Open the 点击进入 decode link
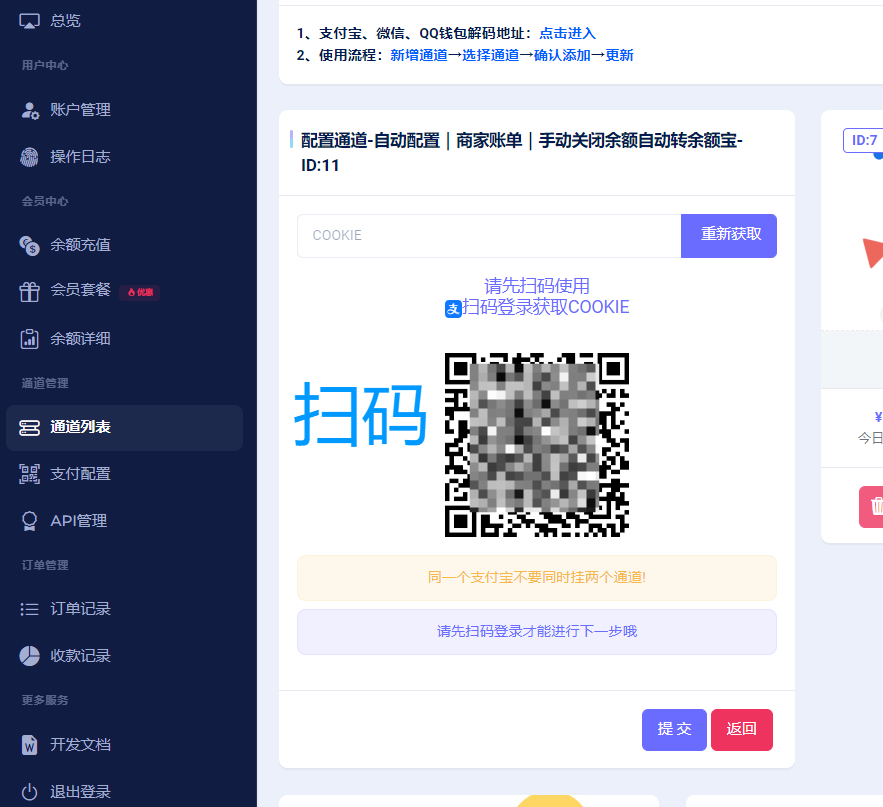Screen dimensions: 883x807 coord(567,33)
